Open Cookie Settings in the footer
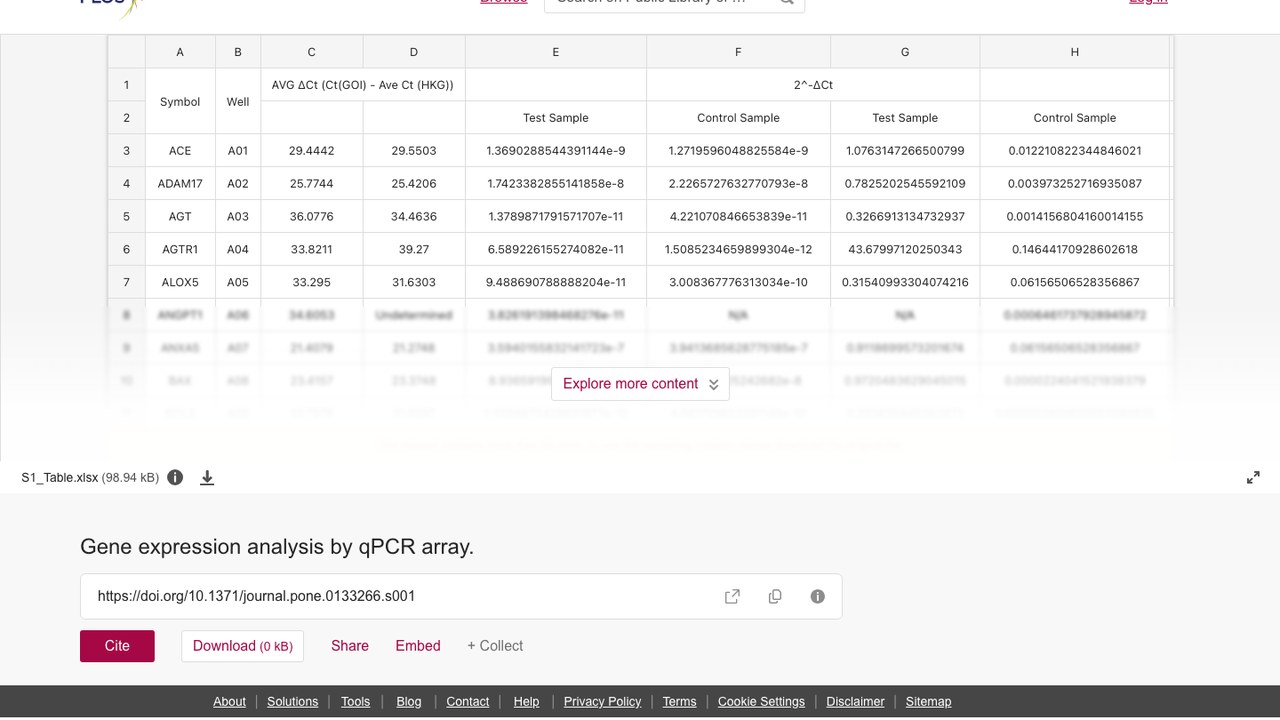Image resolution: width=1280 pixels, height=720 pixels. tap(761, 702)
